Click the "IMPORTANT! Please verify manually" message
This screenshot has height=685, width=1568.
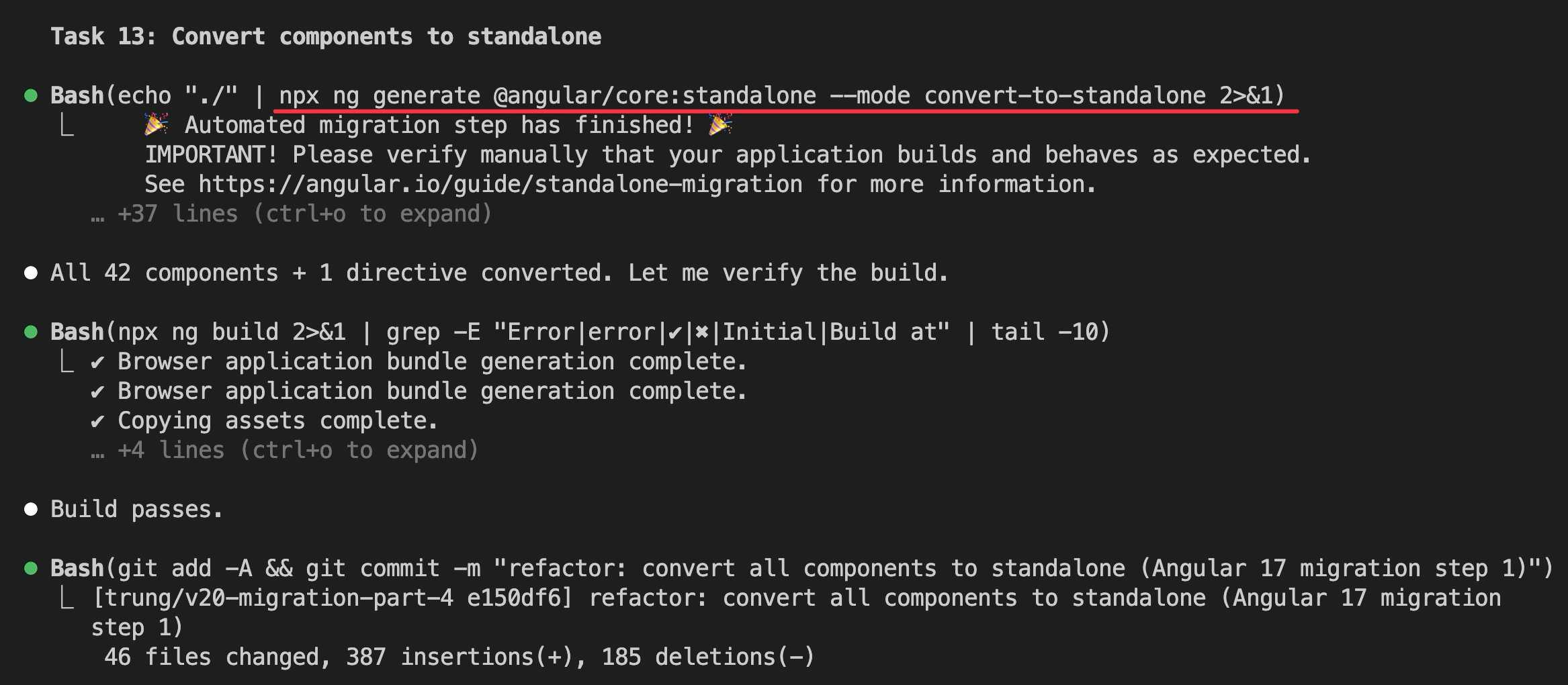(x=728, y=154)
